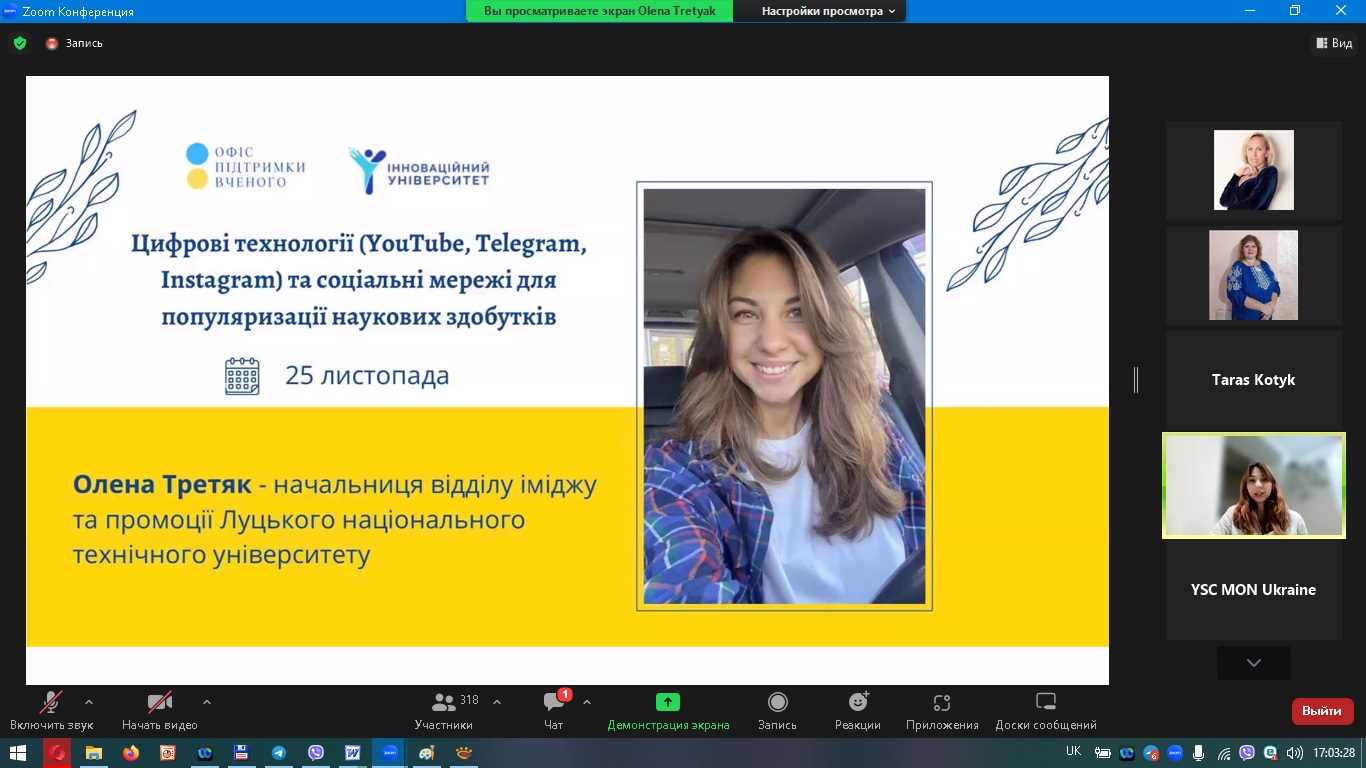Click the Запись record button in toolbar

[777, 710]
